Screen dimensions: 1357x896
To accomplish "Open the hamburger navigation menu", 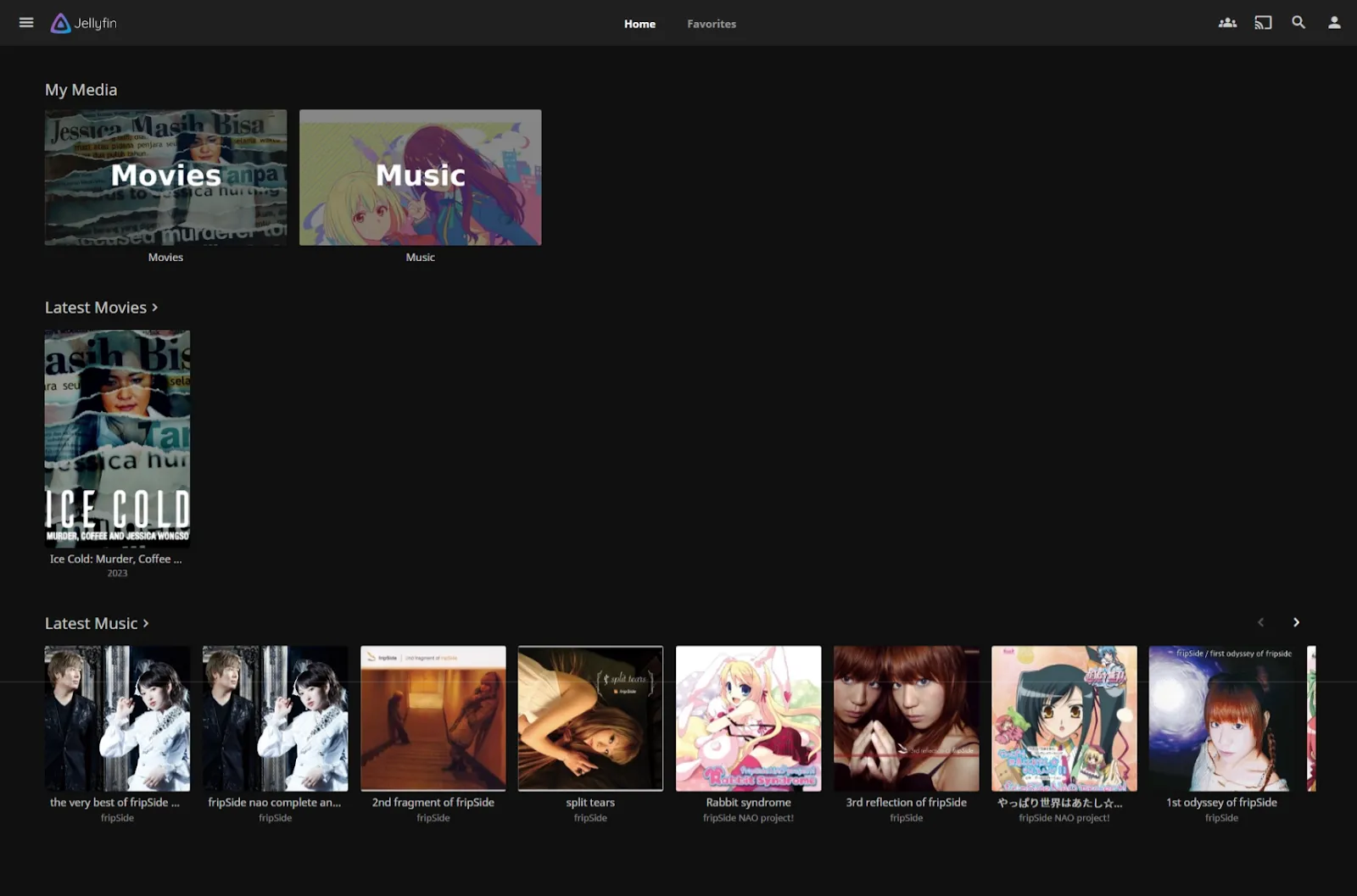I will tap(26, 23).
